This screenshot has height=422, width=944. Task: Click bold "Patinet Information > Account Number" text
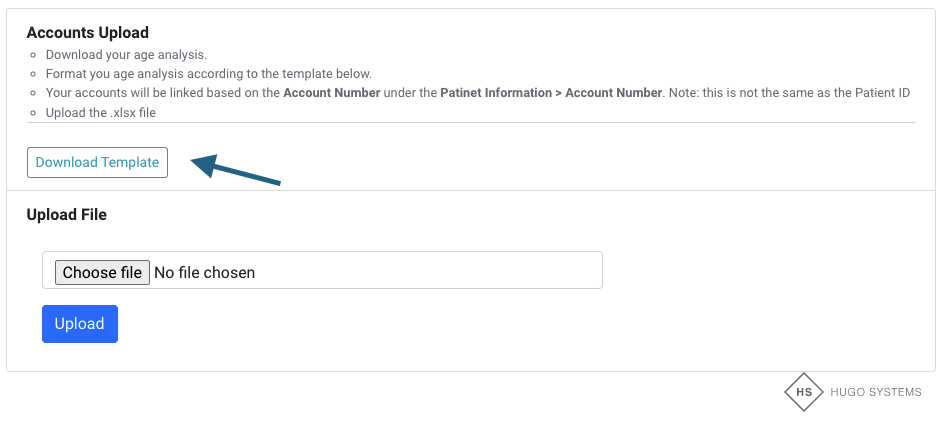pos(551,93)
